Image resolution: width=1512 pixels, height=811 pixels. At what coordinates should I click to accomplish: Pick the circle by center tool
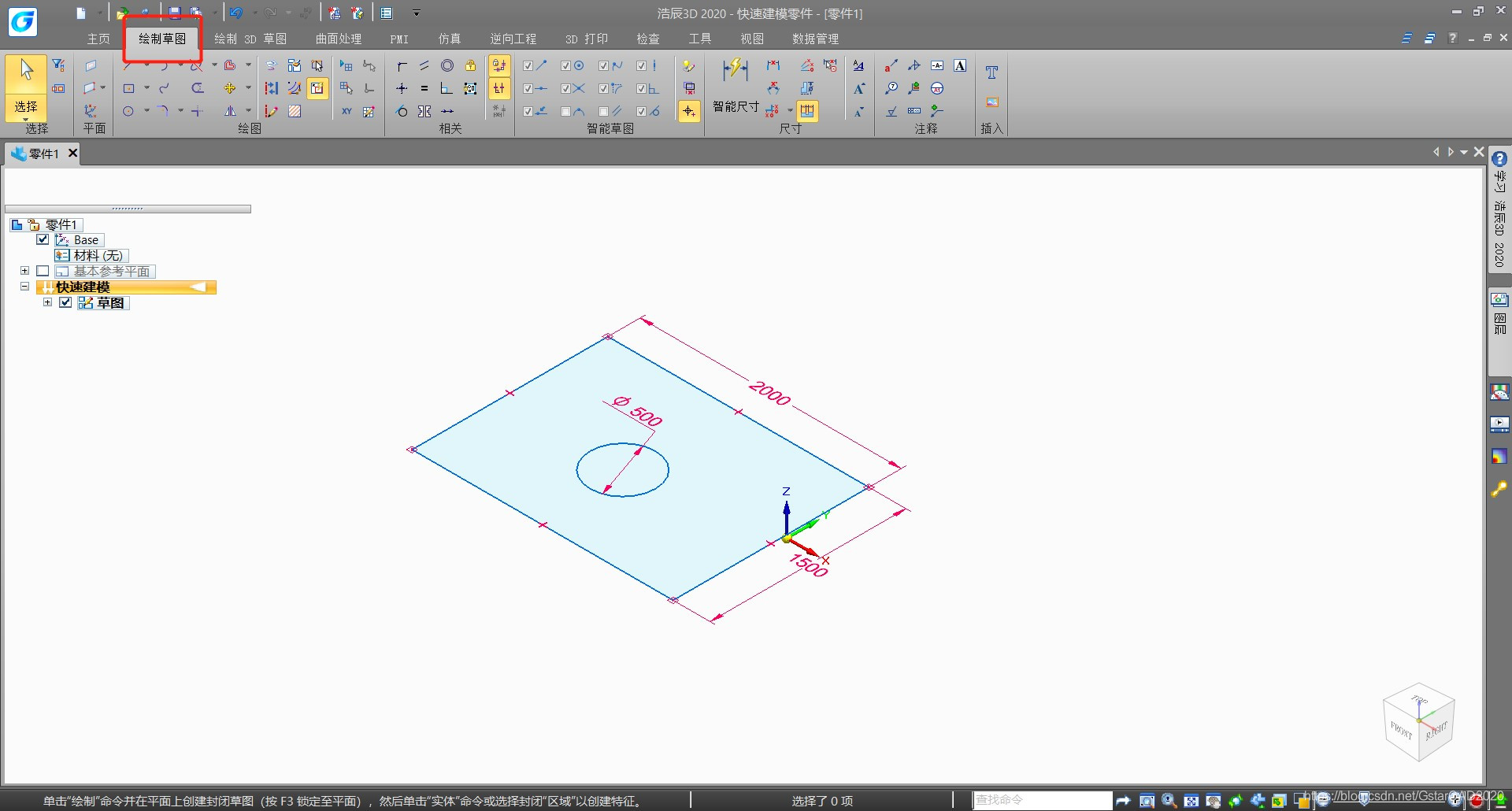click(128, 111)
